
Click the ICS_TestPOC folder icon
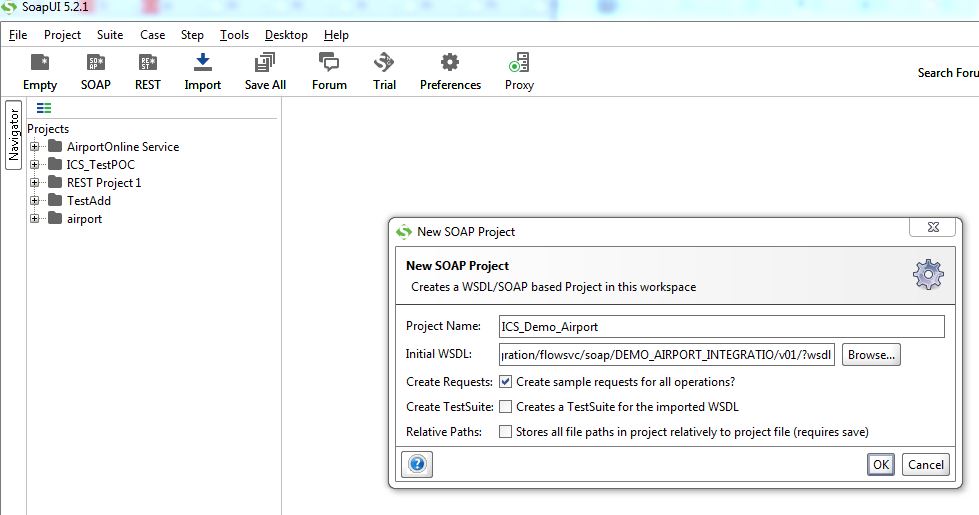[56, 164]
